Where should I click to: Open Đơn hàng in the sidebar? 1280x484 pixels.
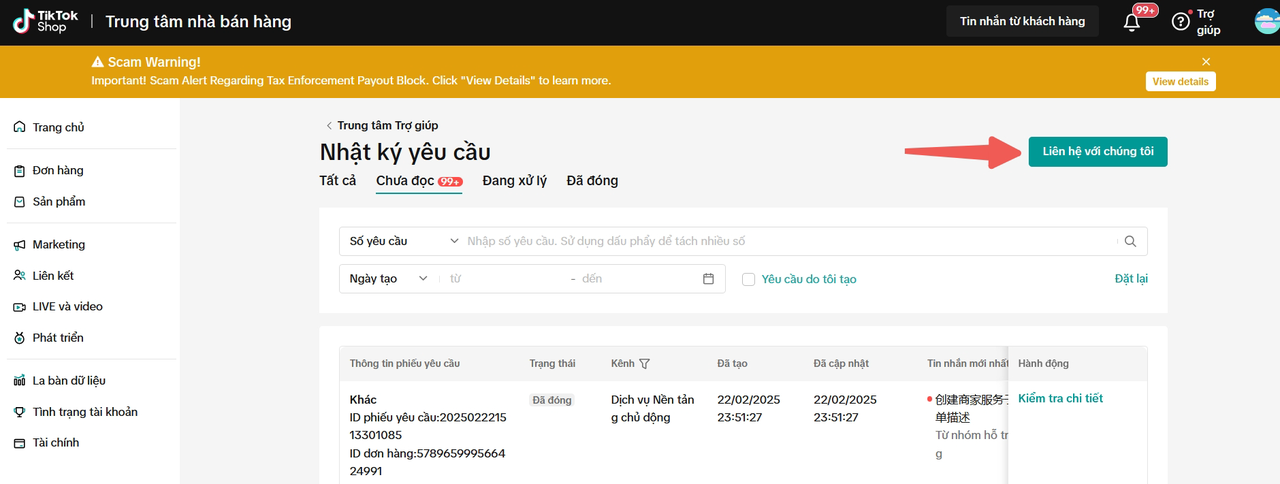tap(57, 171)
